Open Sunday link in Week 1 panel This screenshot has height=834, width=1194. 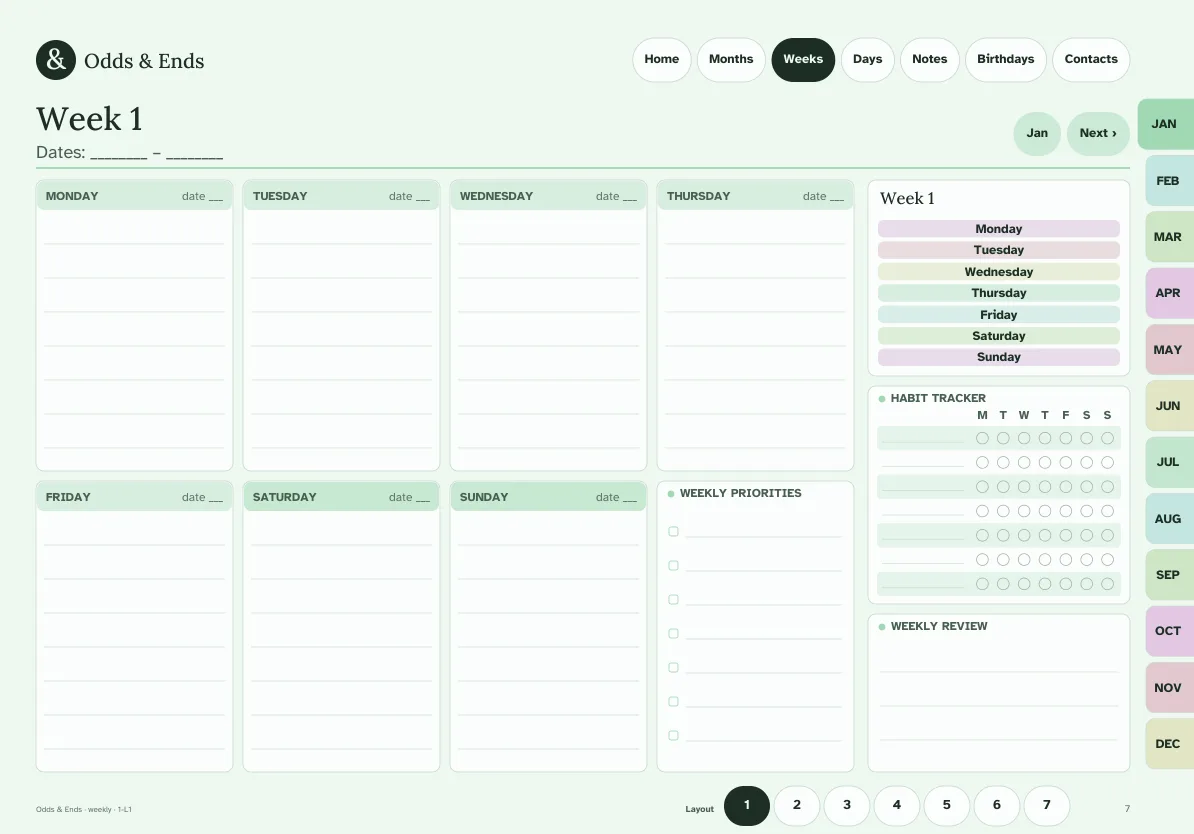(998, 357)
